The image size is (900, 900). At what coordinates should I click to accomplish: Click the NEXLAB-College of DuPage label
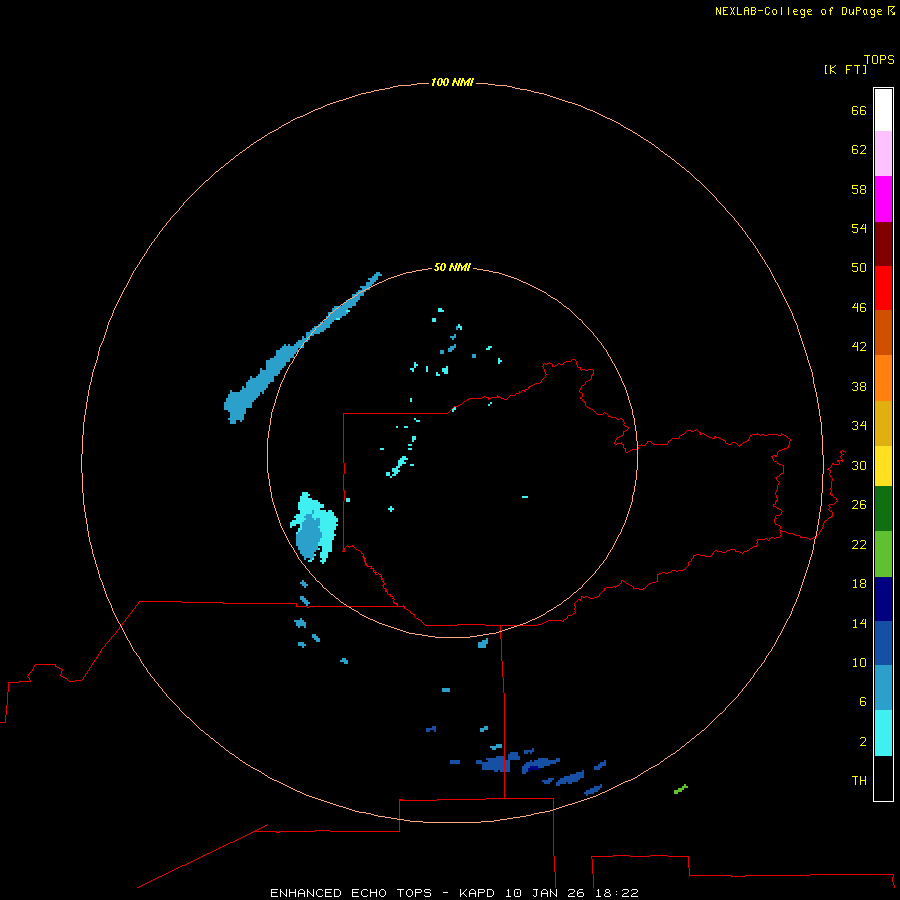798,11
